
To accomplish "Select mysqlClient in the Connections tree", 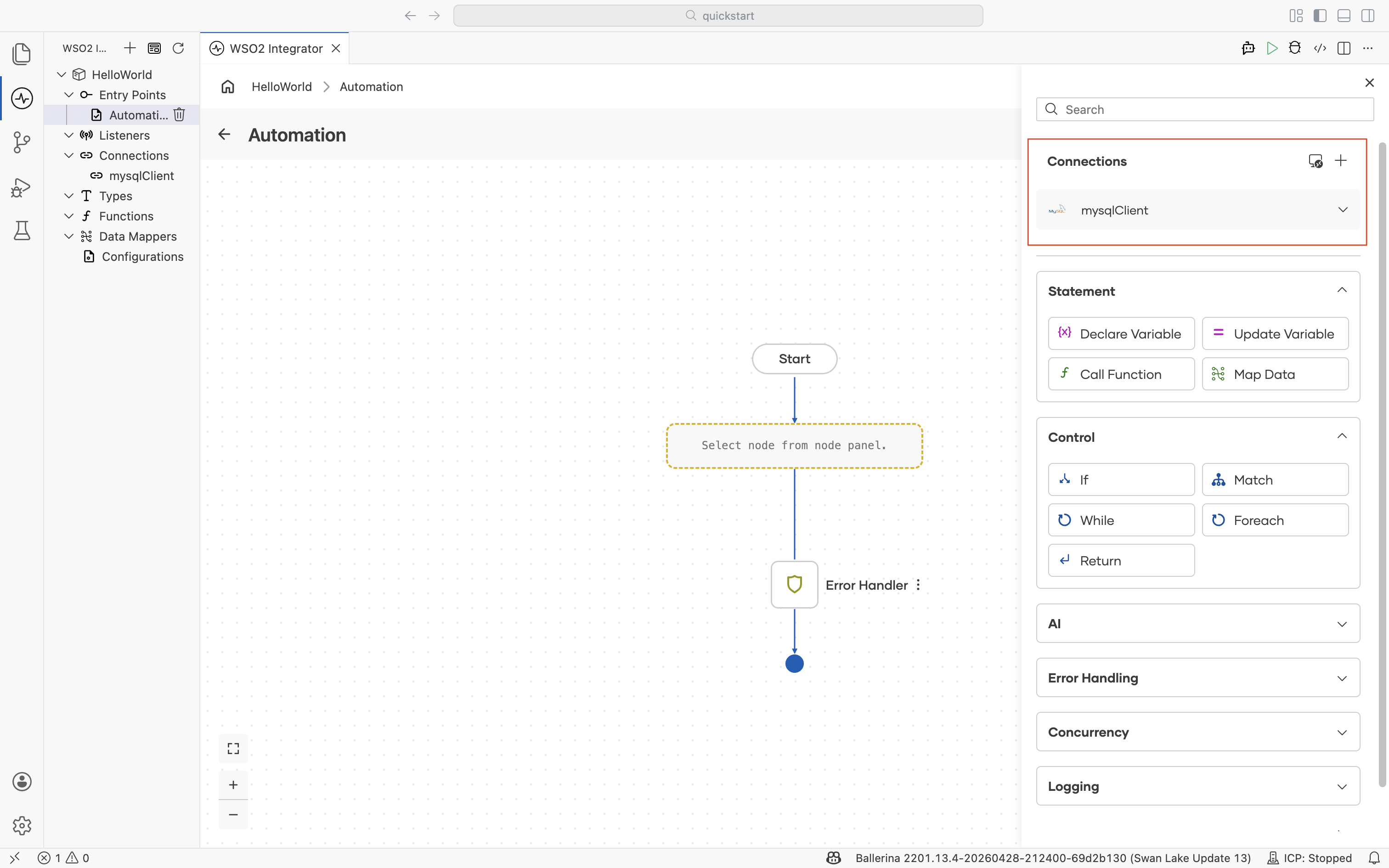I will point(141,175).
